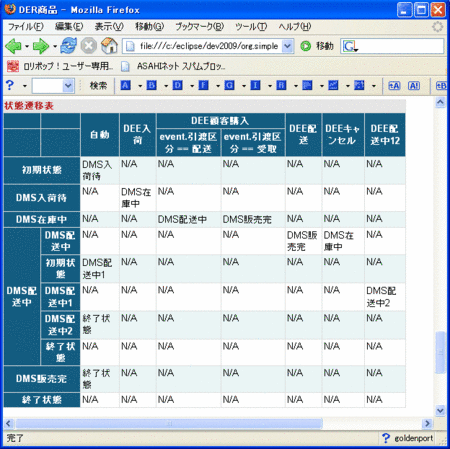This screenshot has width=450, height=449.
Task: Click the horizontal scrollbar thumb
Action: 169,423
